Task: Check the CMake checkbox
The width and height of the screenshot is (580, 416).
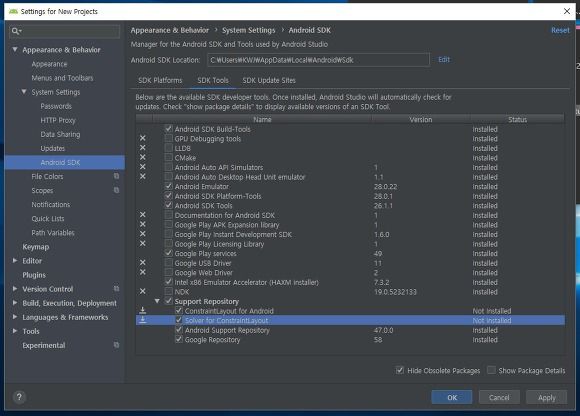Action: pyautogui.click(x=169, y=158)
